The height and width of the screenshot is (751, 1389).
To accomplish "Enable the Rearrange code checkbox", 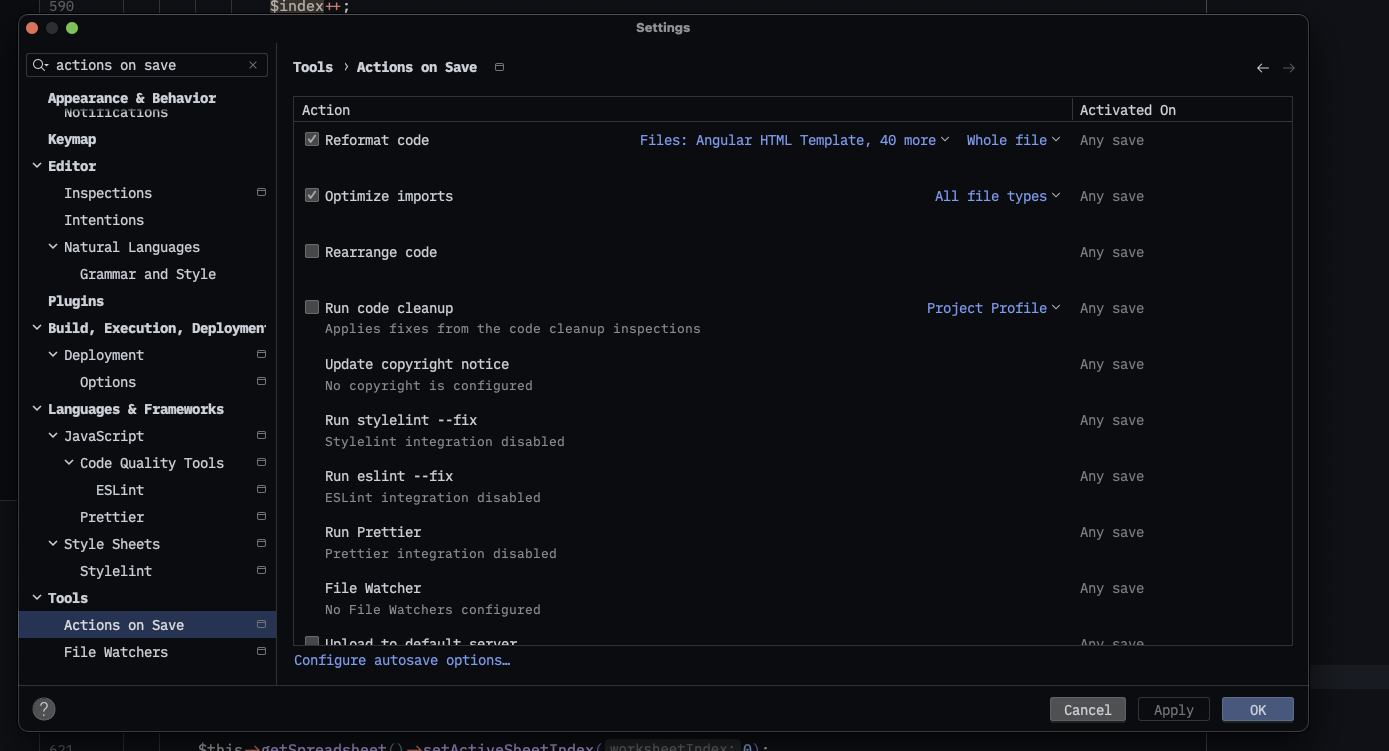I will tap(312, 252).
